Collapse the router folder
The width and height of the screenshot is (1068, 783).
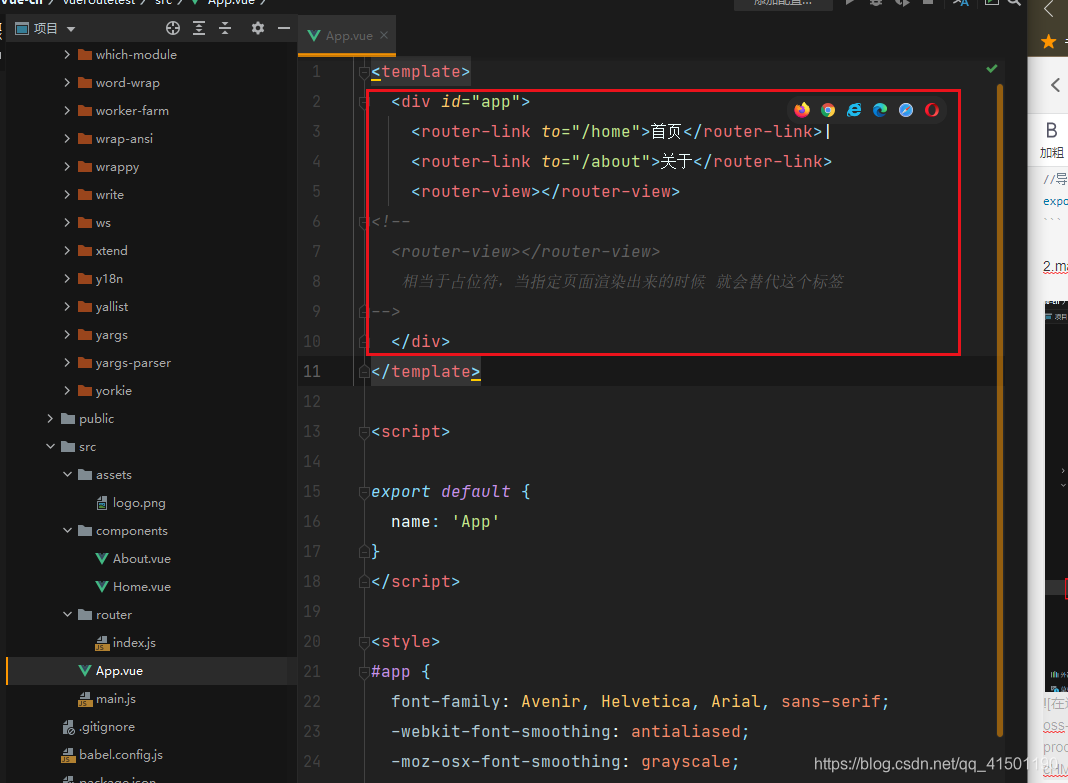(x=67, y=614)
